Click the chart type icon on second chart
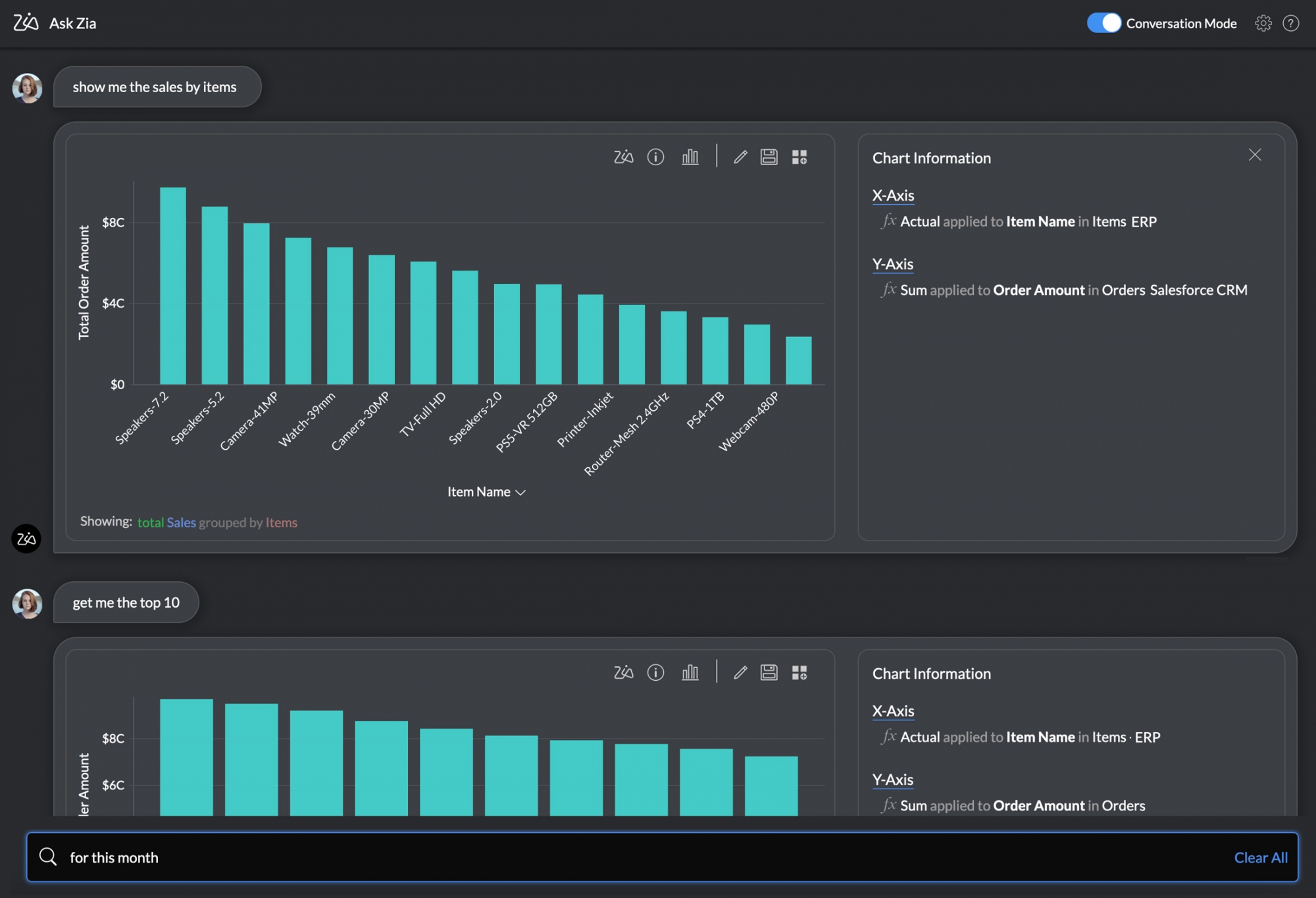Screen dimensions: 1316x898 [690, 672]
